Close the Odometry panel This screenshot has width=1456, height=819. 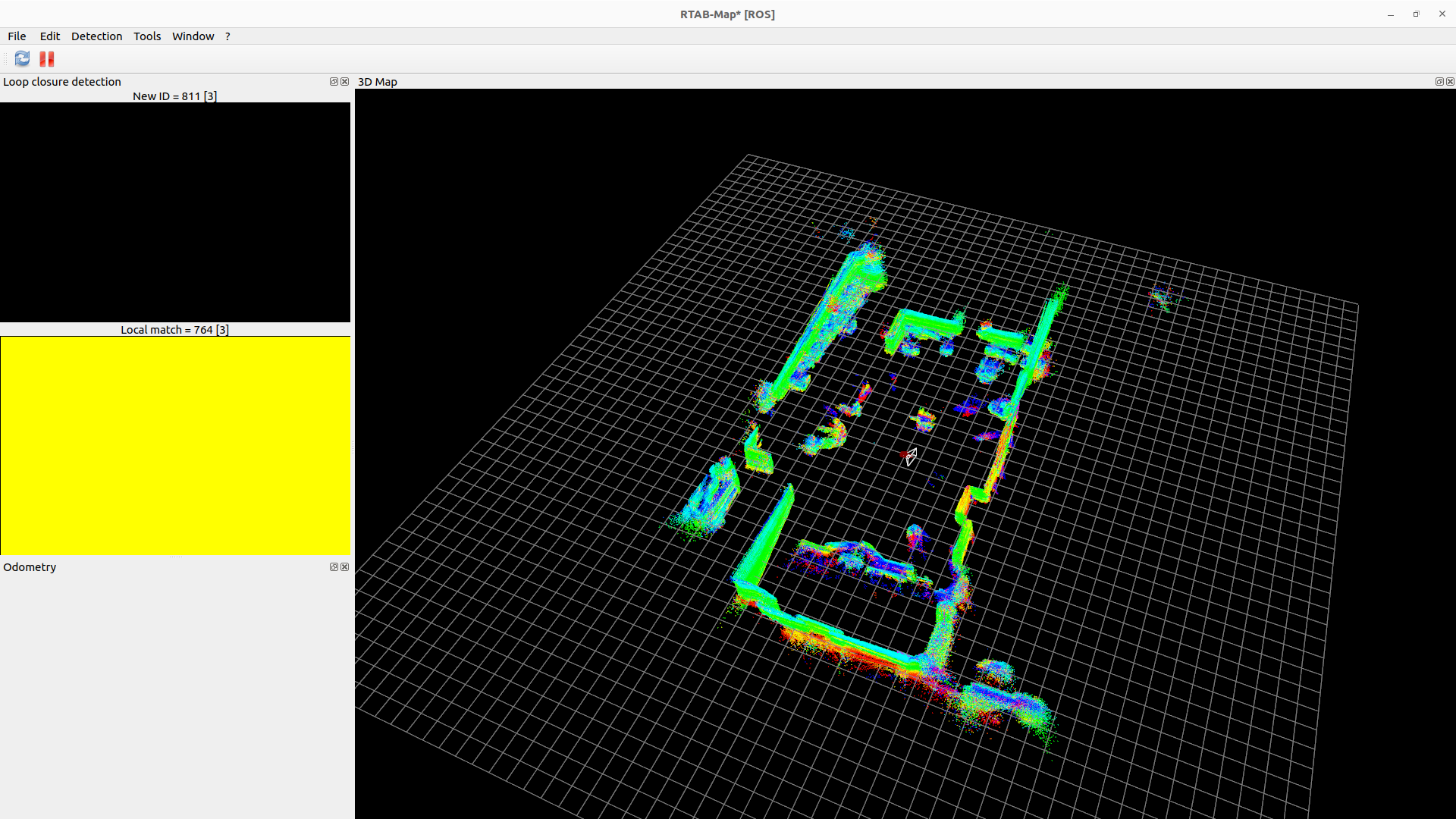pyautogui.click(x=345, y=566)
